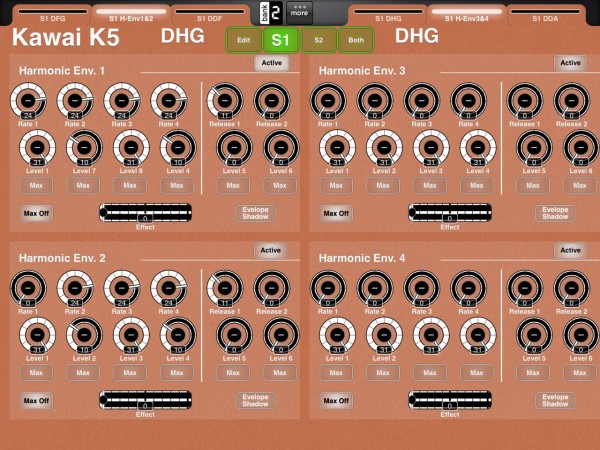
Task: Click the Rate 2 knob in Harmonic Env. 3
Action: click(x=375, y=101)
